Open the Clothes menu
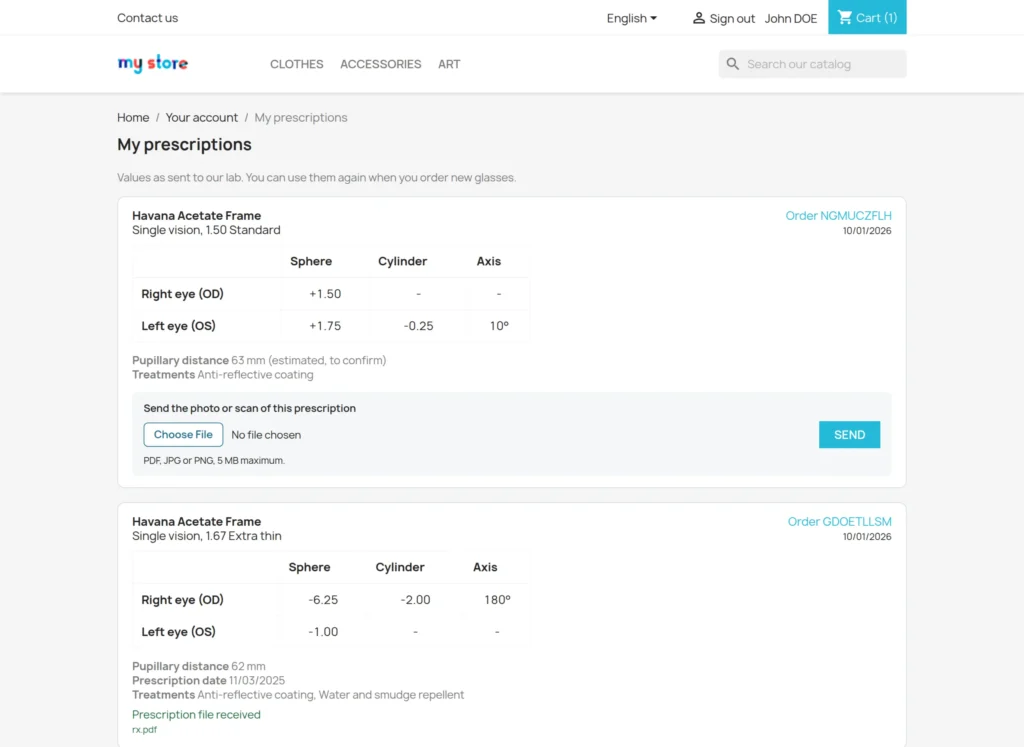This screenshot has width=1024, height=747. pyautogui.click(x=296, y=64)
